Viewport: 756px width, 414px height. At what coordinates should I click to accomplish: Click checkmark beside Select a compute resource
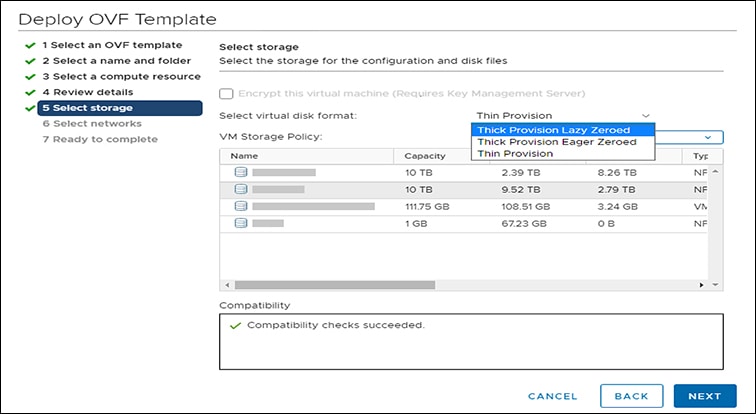pyautogui.click(x=32, y=76)
